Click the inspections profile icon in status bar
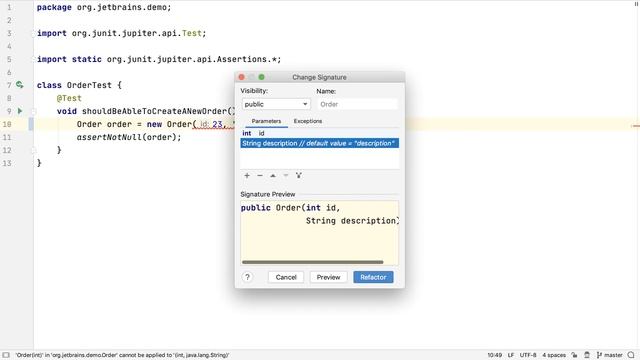This screenshot has height=360, width=640. pos(587,355)
